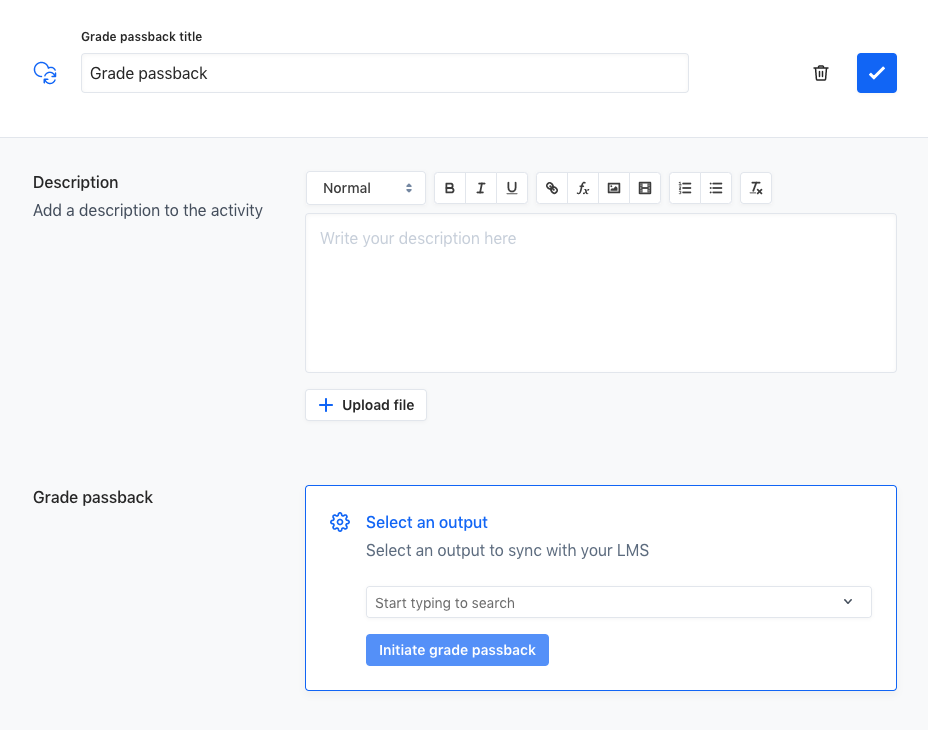Image resolution: width=928 pixels, height=730 pixels.
Task: Clear formatting with the Tx icon
Action: tap(755, 187)
